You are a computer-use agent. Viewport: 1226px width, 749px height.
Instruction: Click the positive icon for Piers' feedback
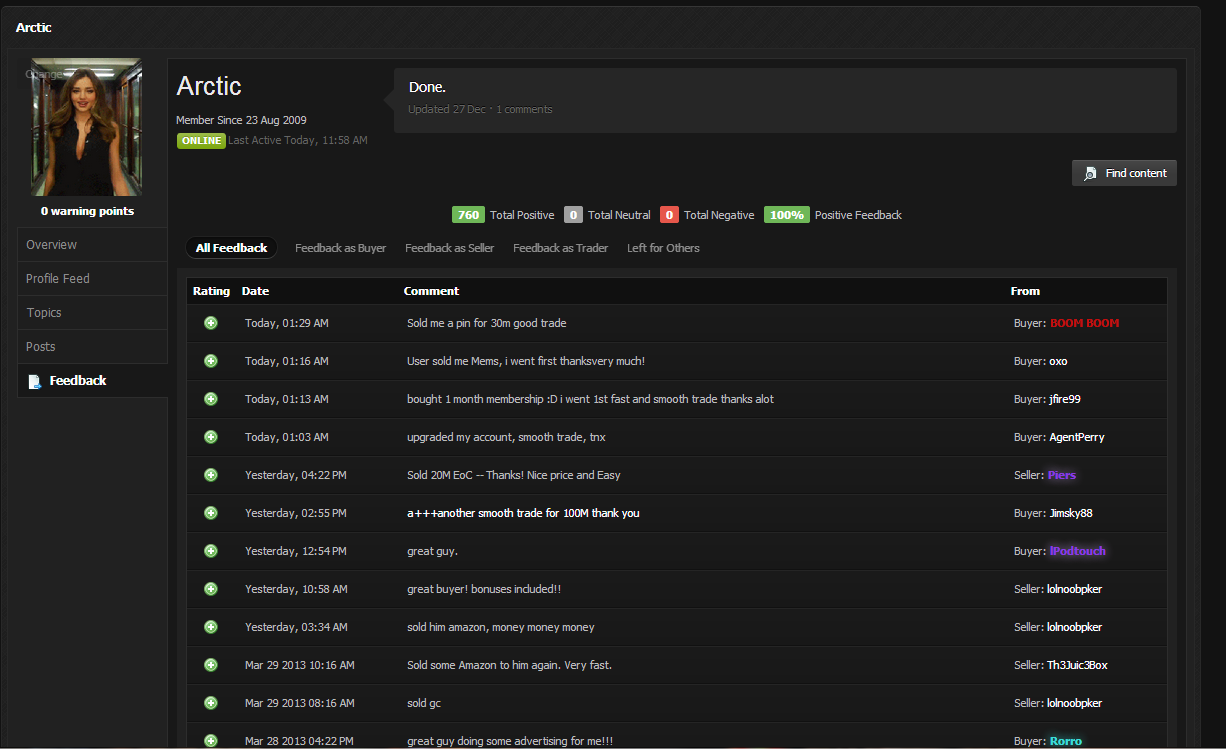pos(211,475)
